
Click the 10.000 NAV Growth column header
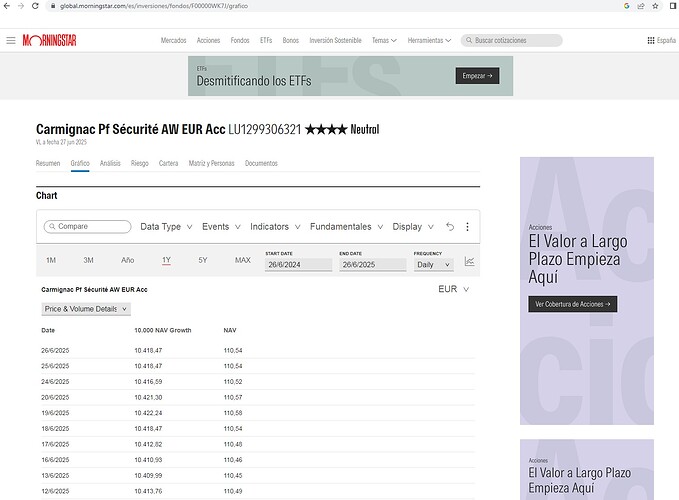(x=163, y=330)
